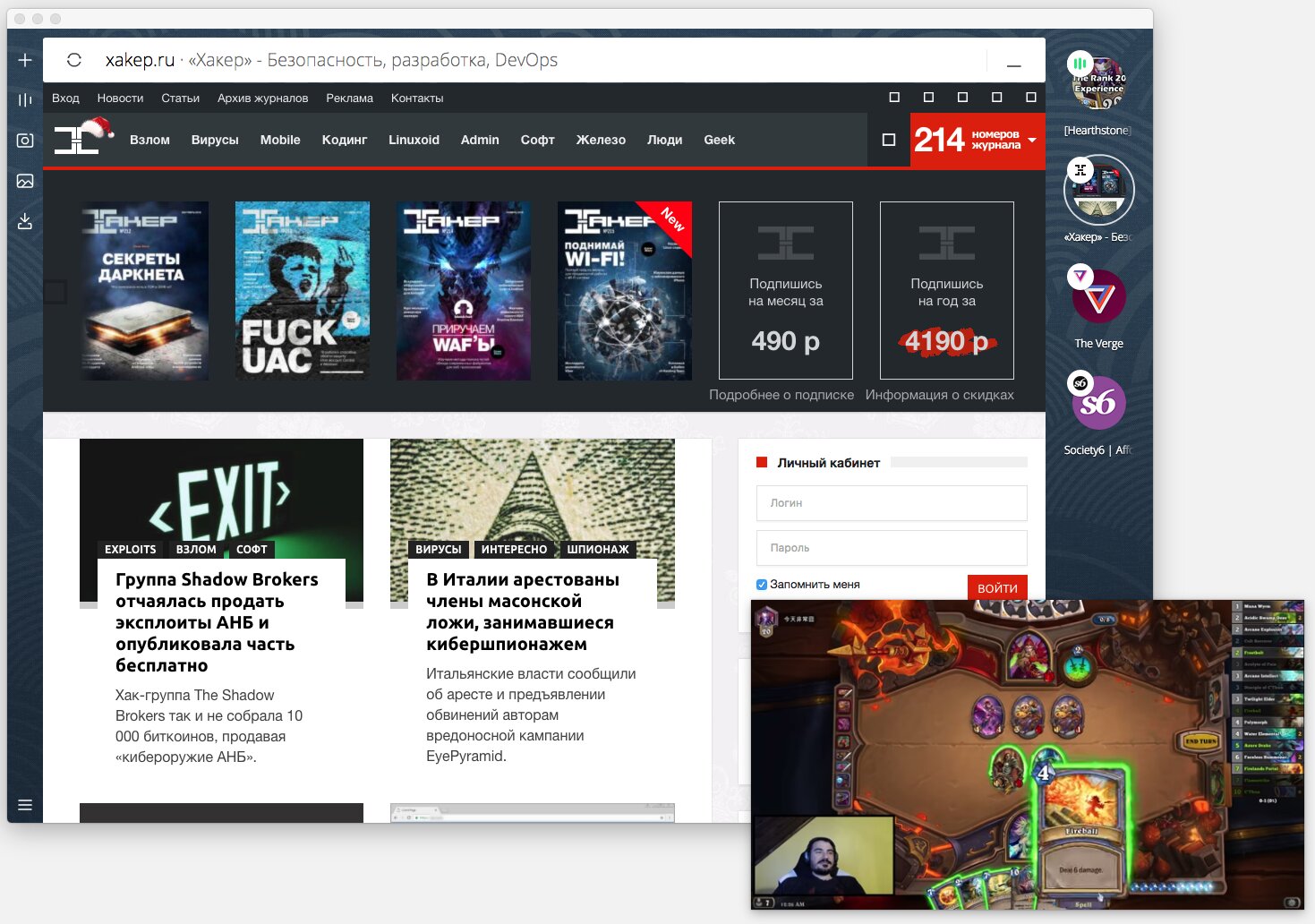This screenshot has width=1315, height=924.
Task: Tick the Запомнить меня checkbox
Action: point(762,585)
